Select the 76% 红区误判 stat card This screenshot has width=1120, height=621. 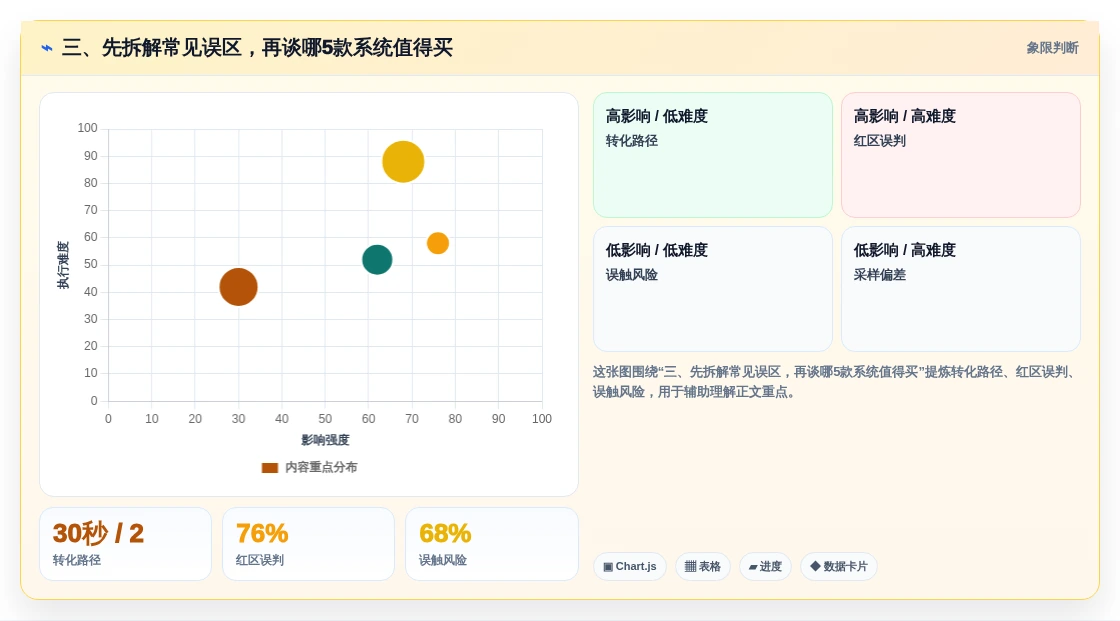pyautogui.click(x=309, y=544)
